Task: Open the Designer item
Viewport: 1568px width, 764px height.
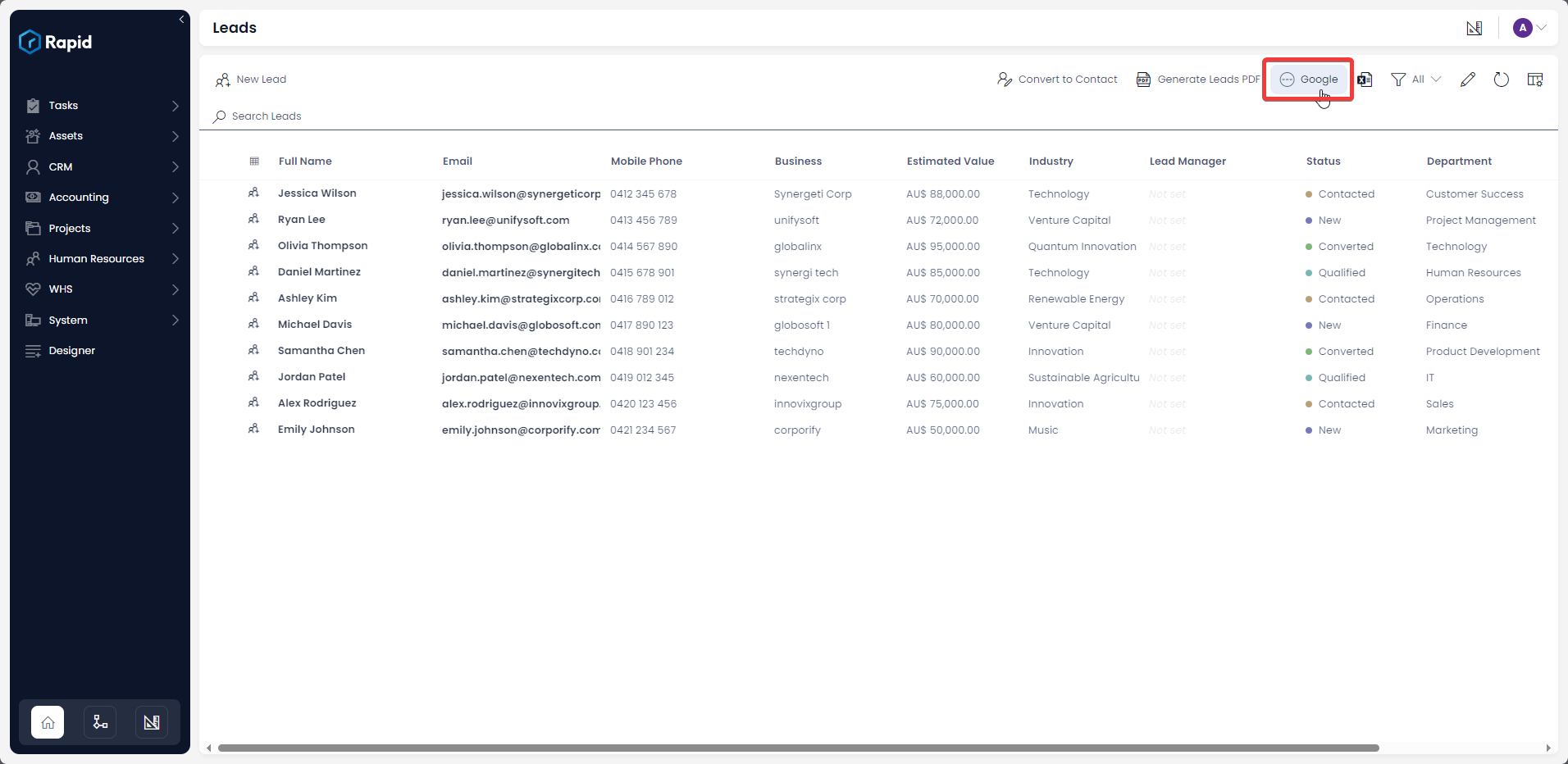Action: coord(72,351)
